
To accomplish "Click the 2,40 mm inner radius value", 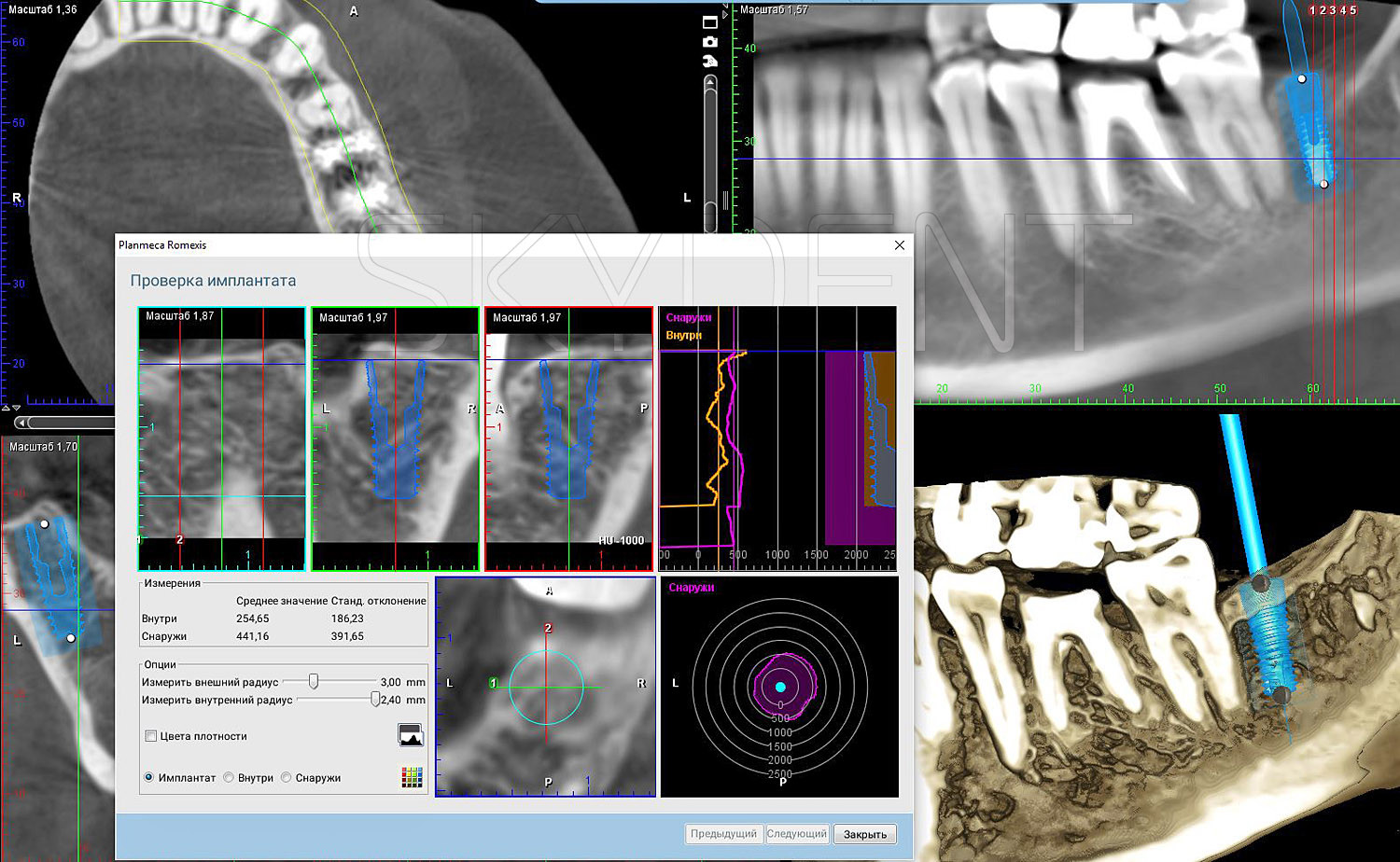I will [402, 700].
